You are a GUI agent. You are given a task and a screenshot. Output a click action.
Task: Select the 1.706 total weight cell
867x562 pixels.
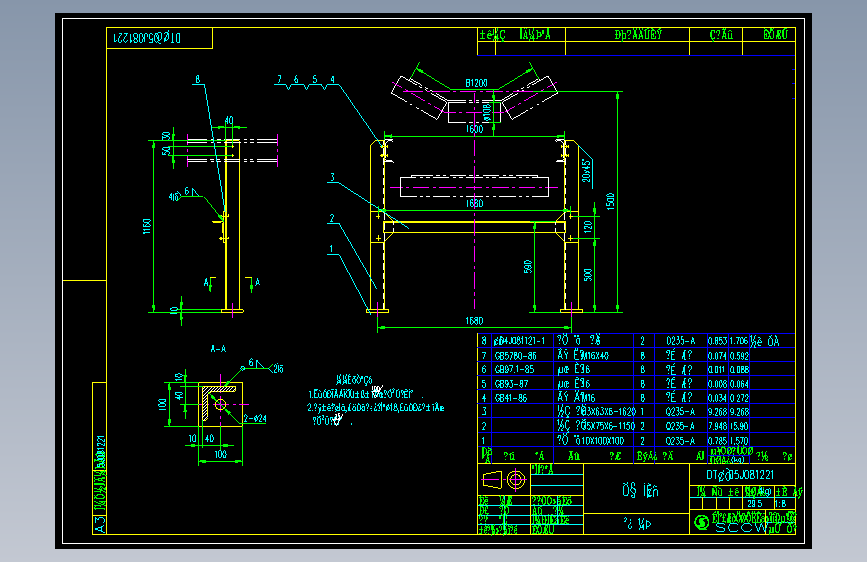[x=738, y=341]
